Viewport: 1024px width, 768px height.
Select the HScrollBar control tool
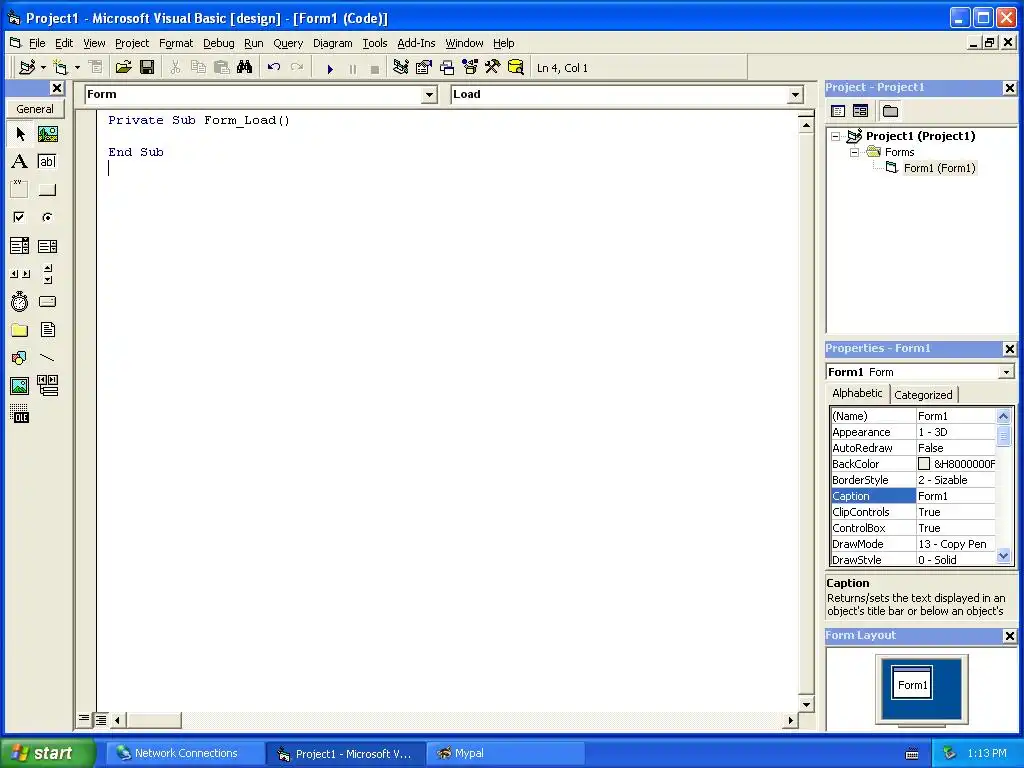pyautogui.click(x=20, y=274)
